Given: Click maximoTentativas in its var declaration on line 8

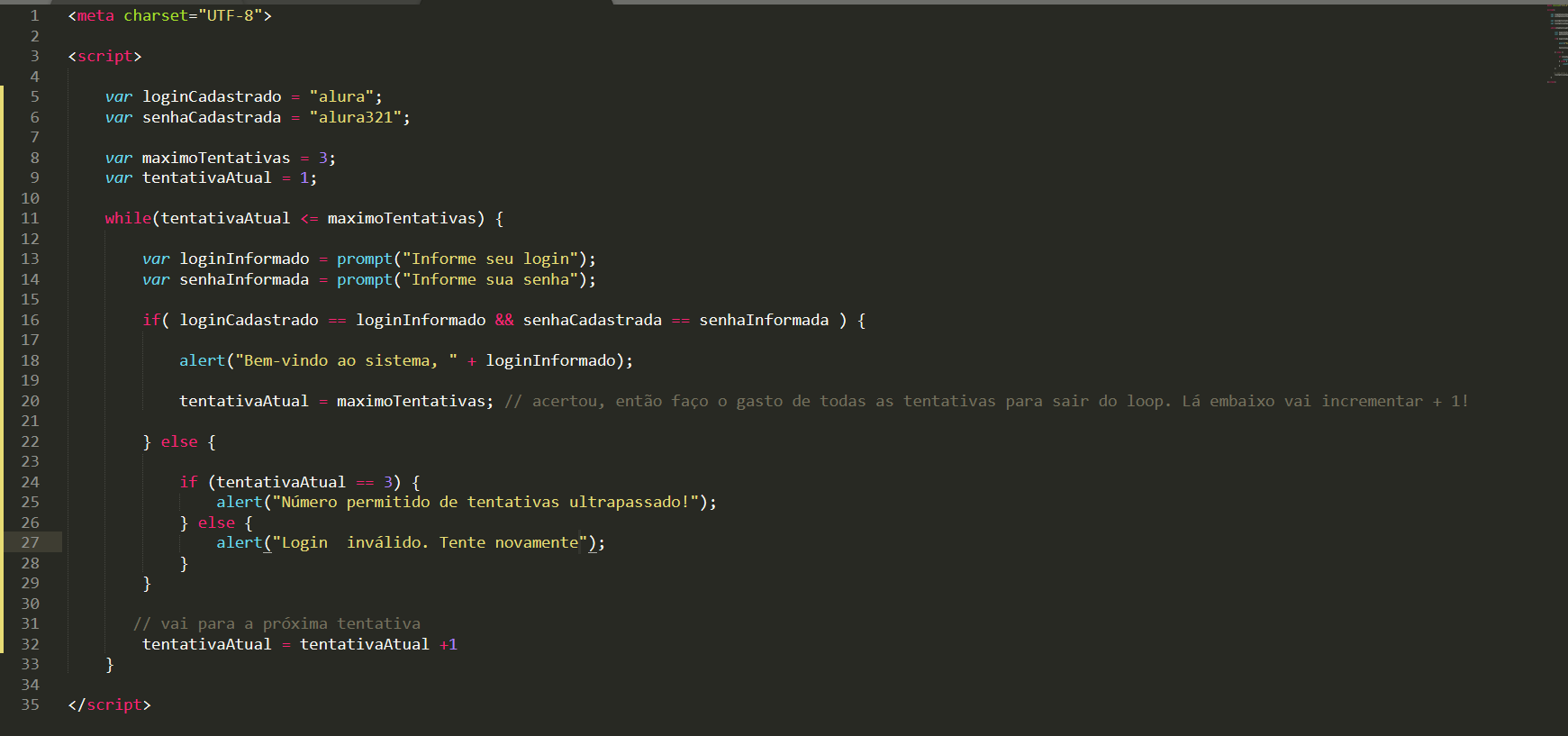Looking at the screenshot, I should (216, 158).
